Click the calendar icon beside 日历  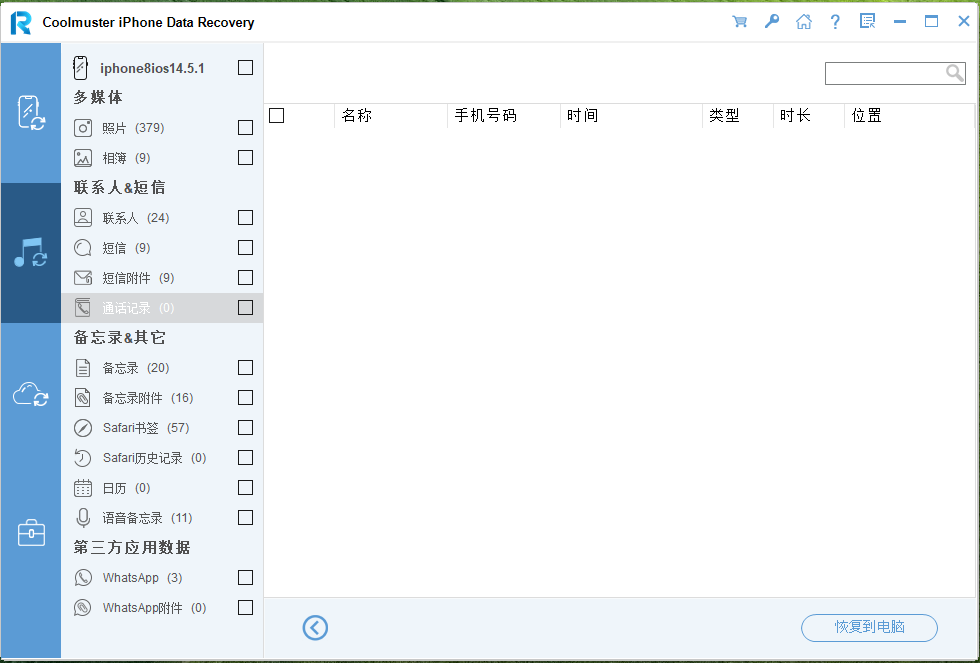pos(83,488)
